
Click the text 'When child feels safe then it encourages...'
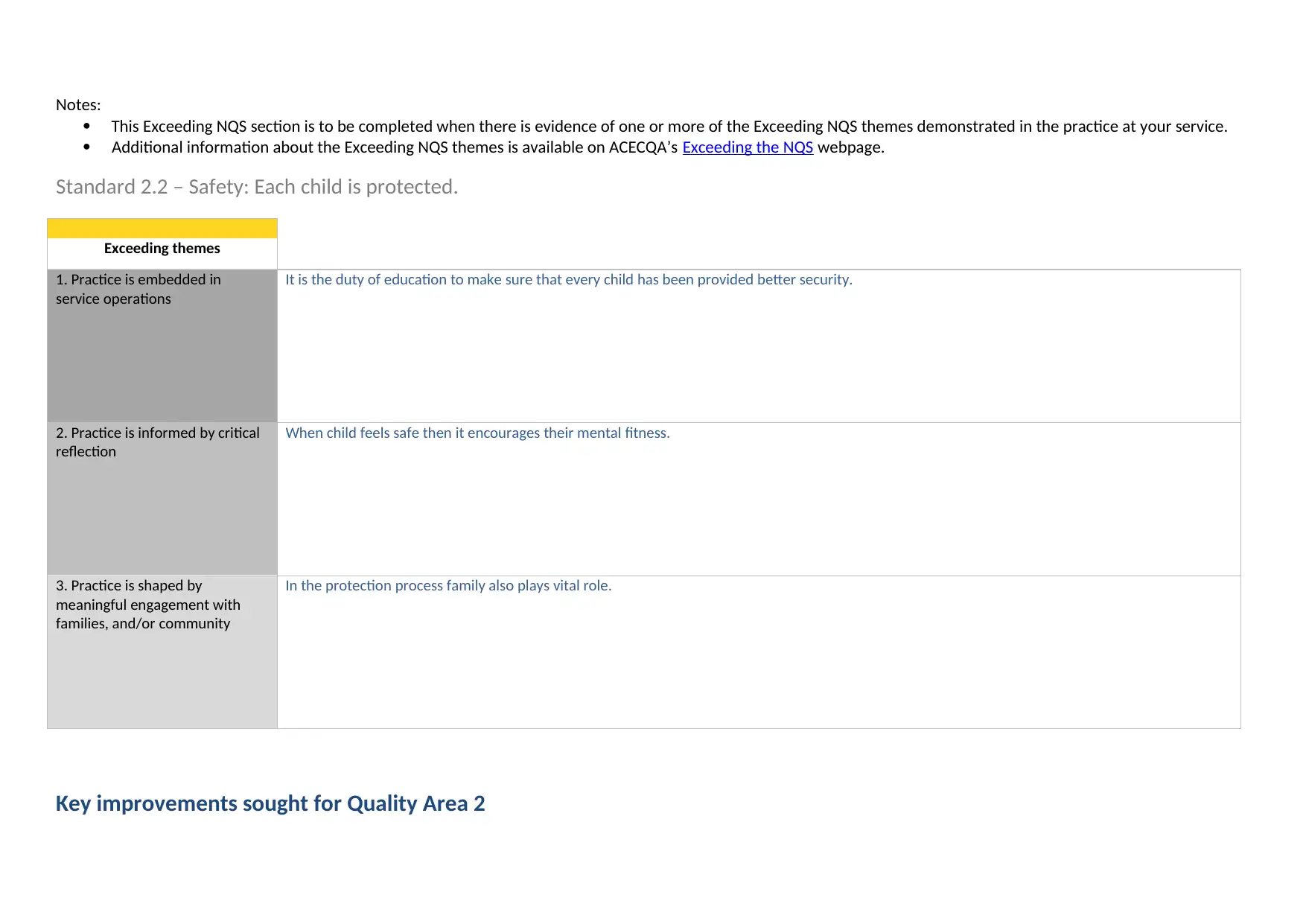tap(477, 433)
